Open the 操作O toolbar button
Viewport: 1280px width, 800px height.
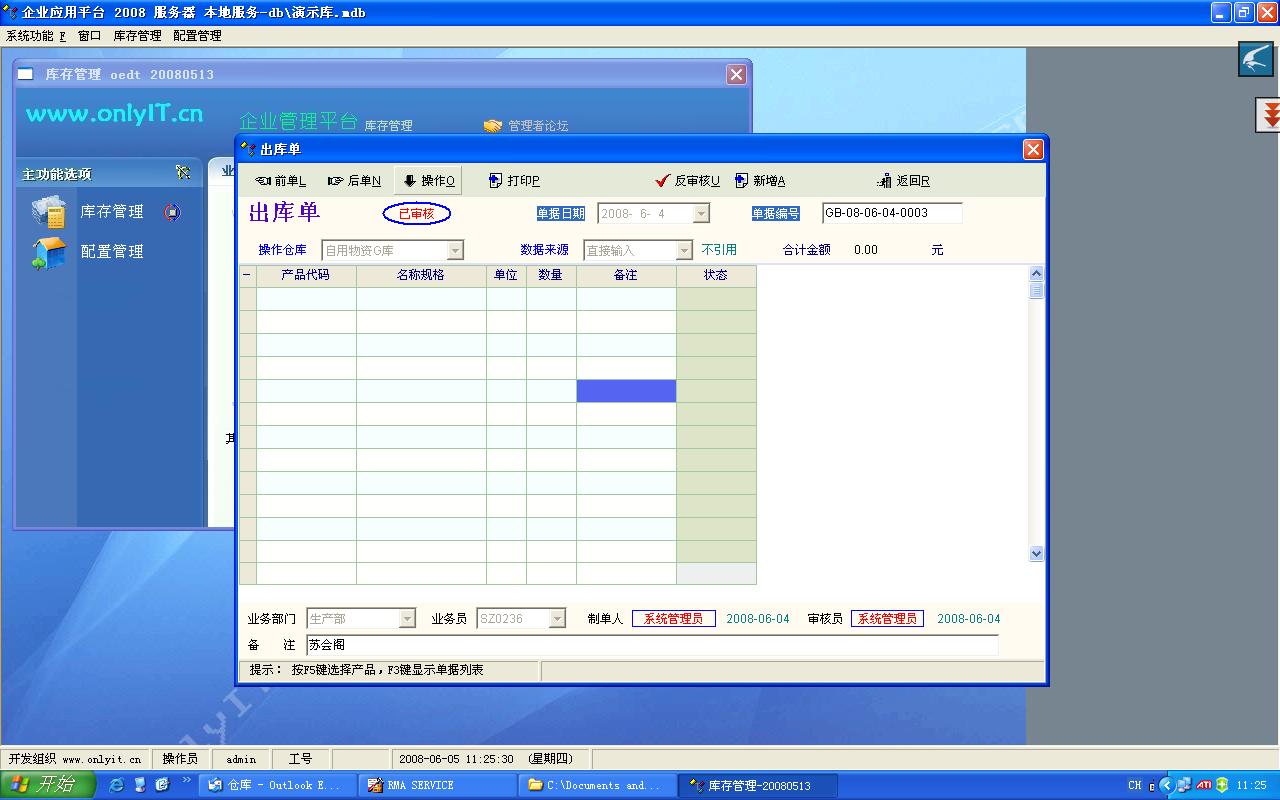coord(428,181)
